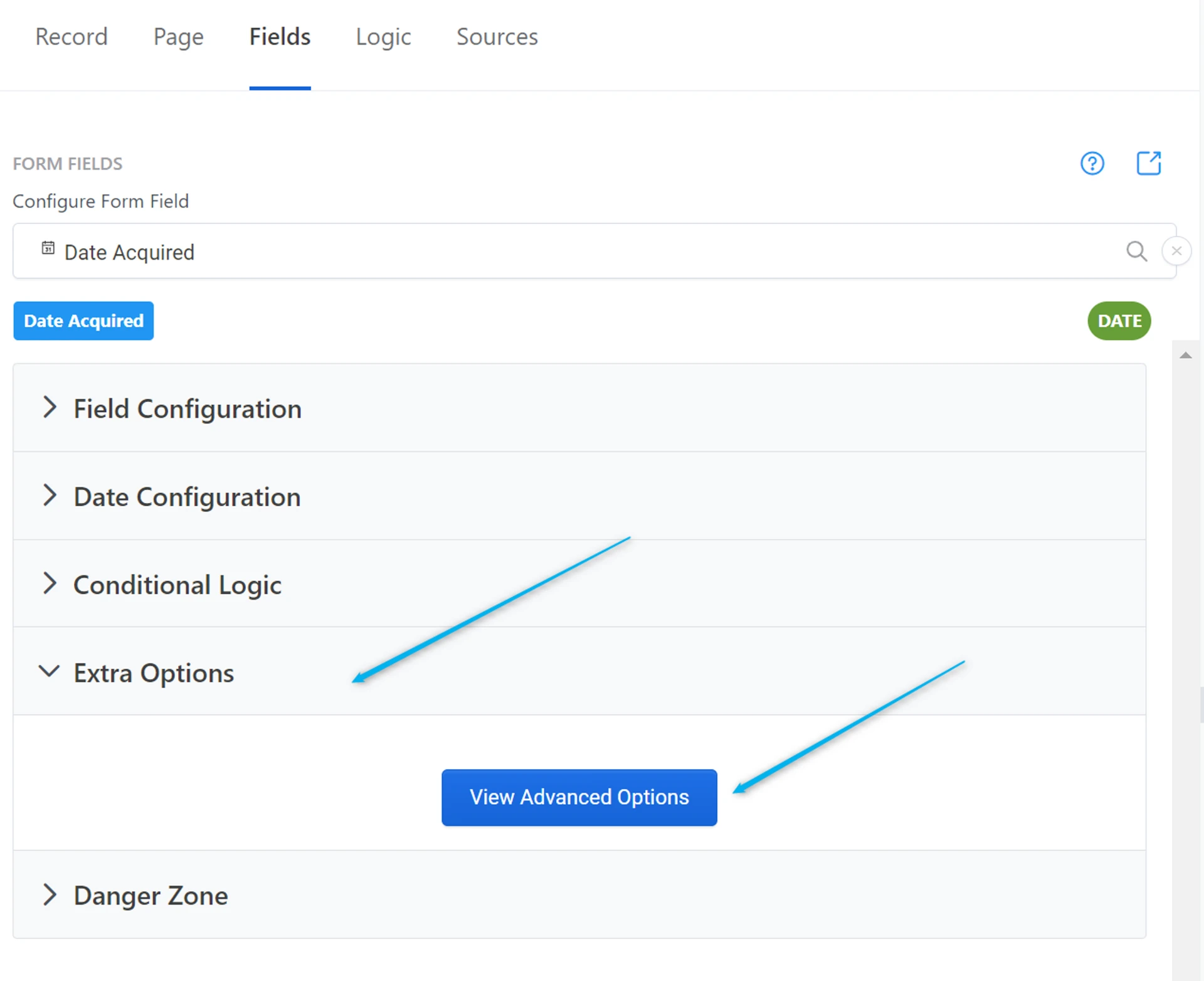Screen dimensions: 1204x981
Task: Clear the field with the X icon
Action: tap(1176, 252)
